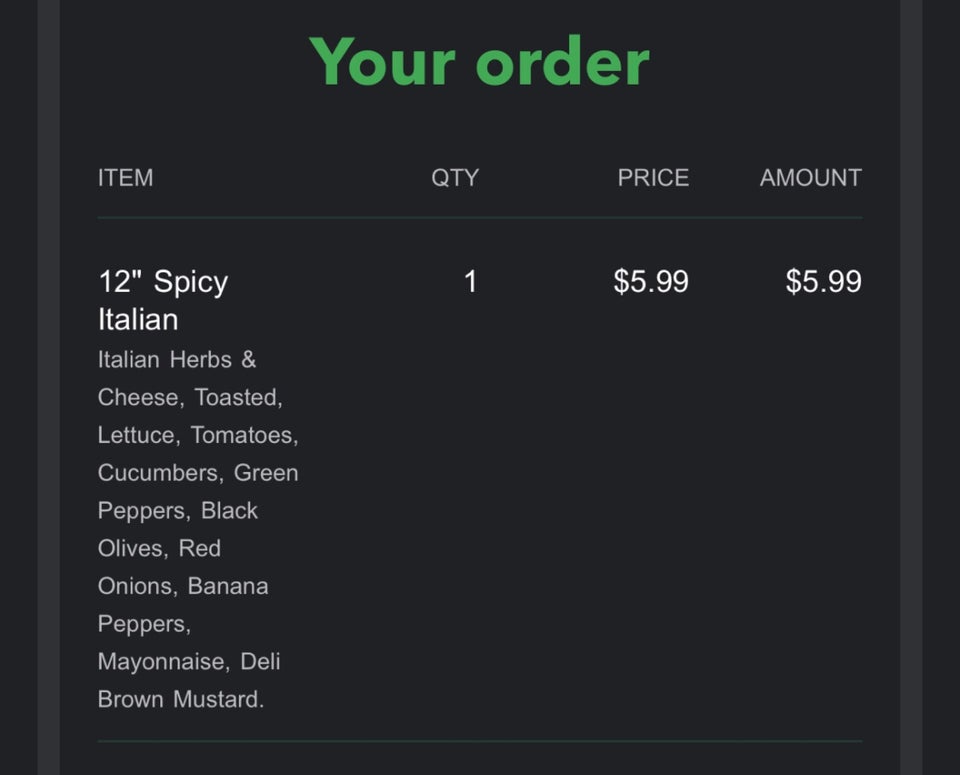
Task: Select the PRICE column header
Action: (653, 178)
